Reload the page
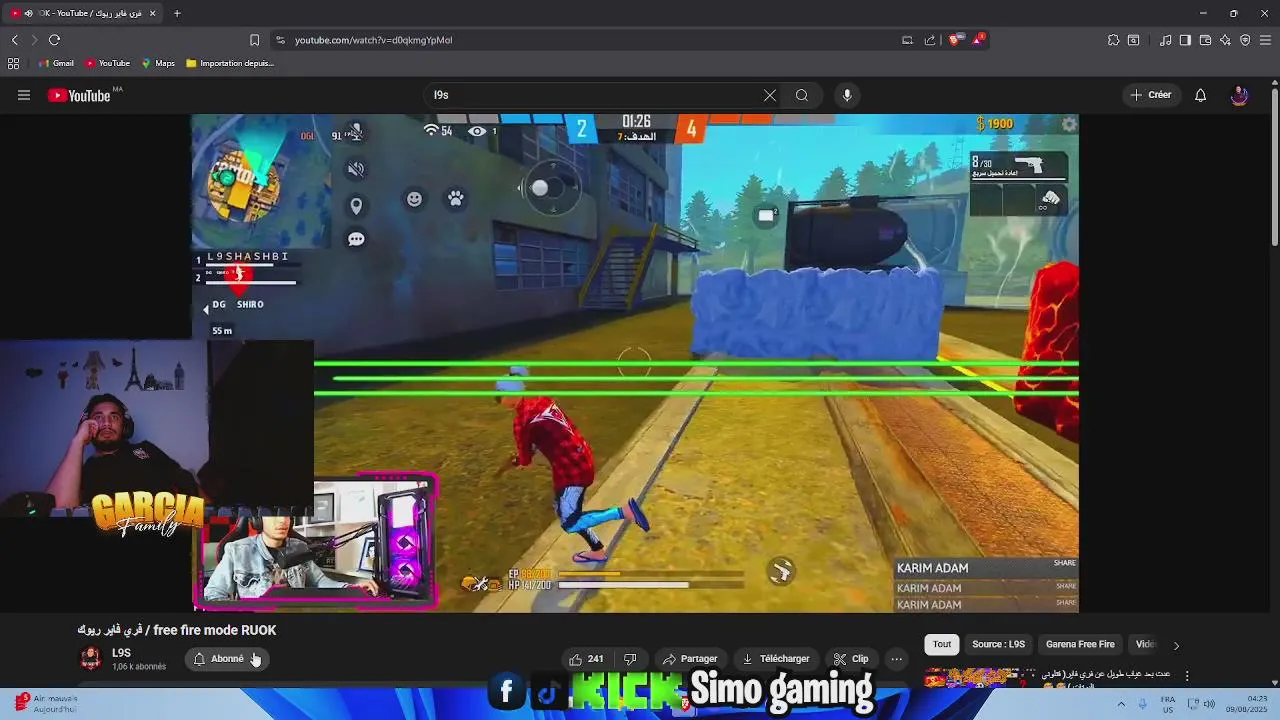Screen dimensions: 1280x720 coord(54,40)
